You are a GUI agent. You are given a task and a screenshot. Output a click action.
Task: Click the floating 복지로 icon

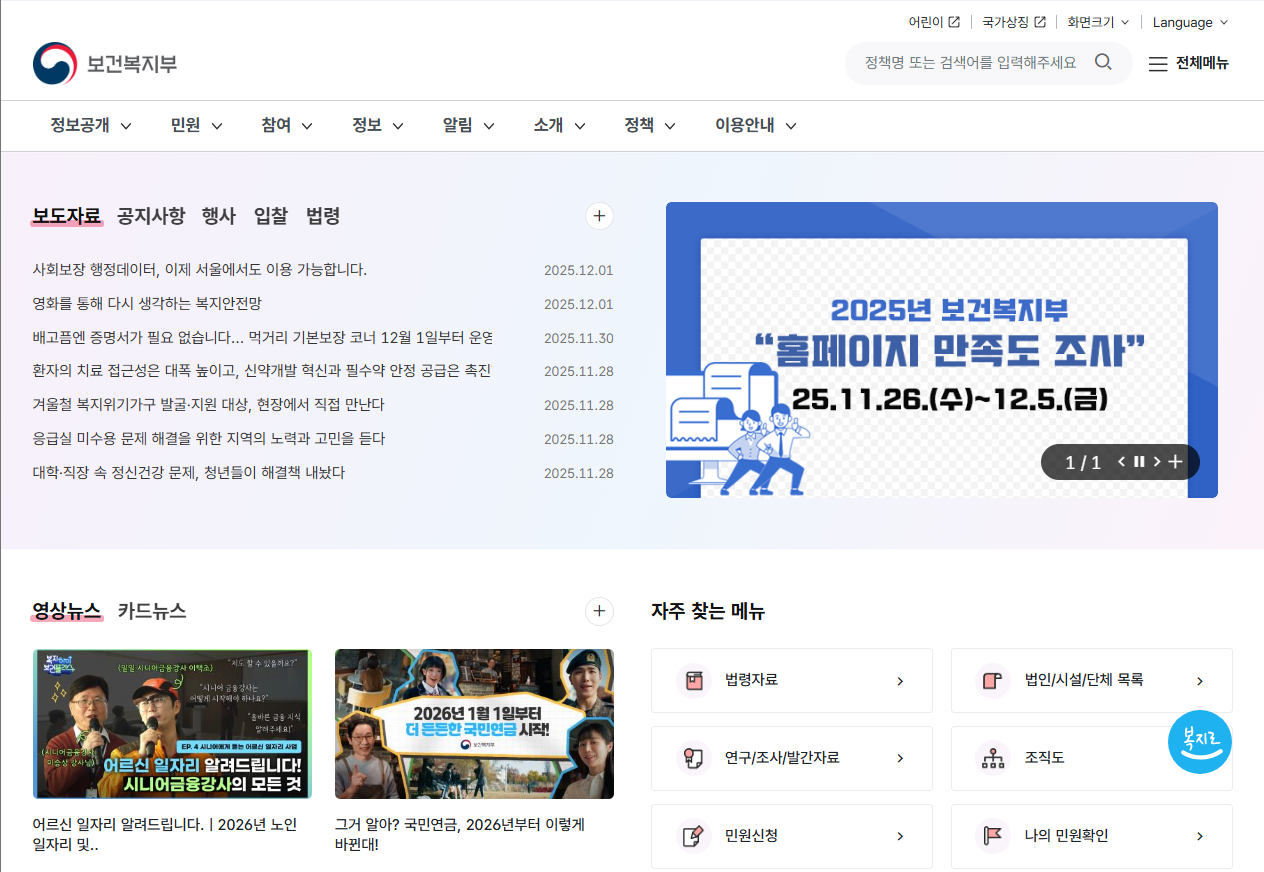pos(1199,742)
